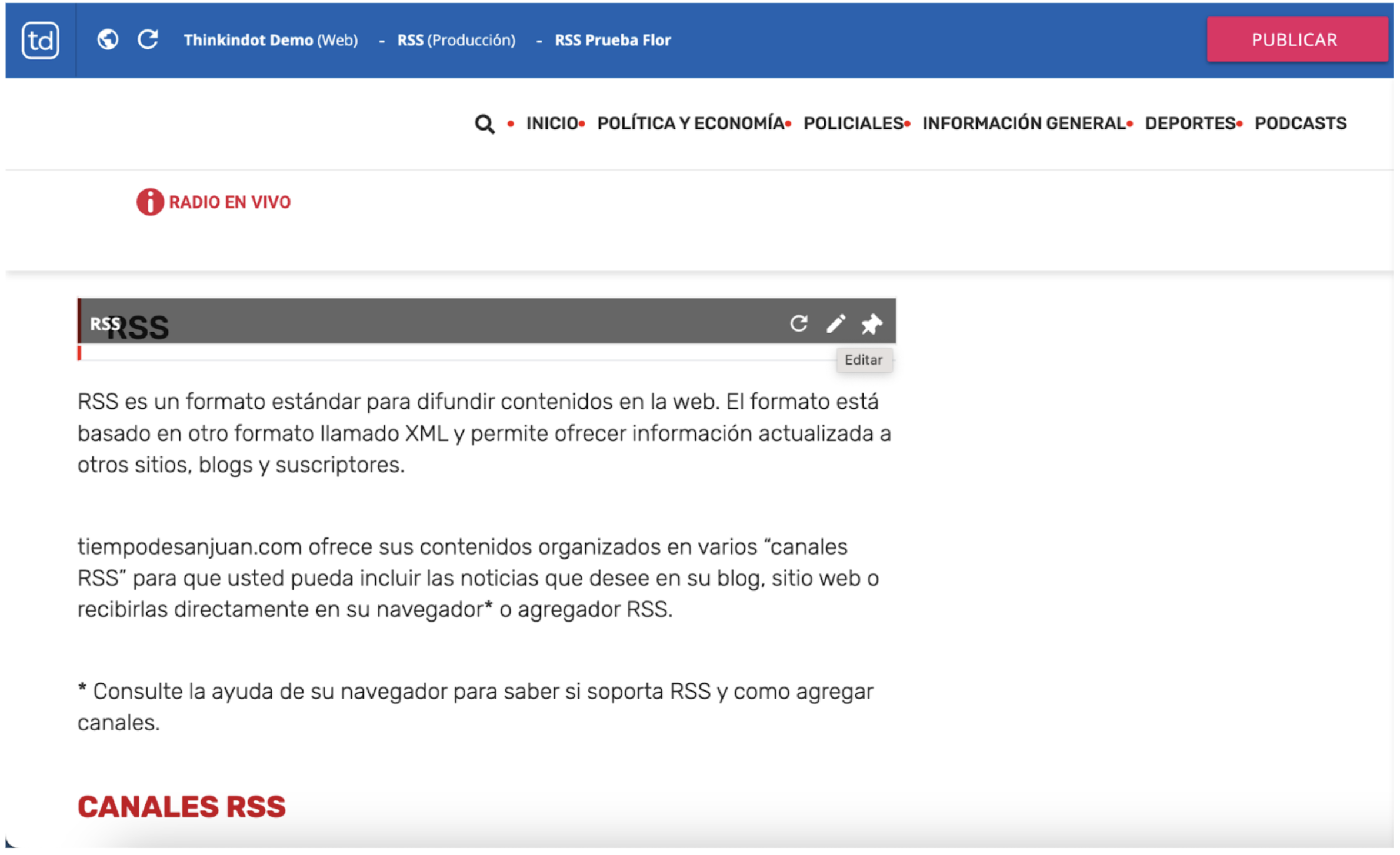Click the Thinkindot td logo icon
Viewport: 1400px width, 855px height.
(40, 40)
